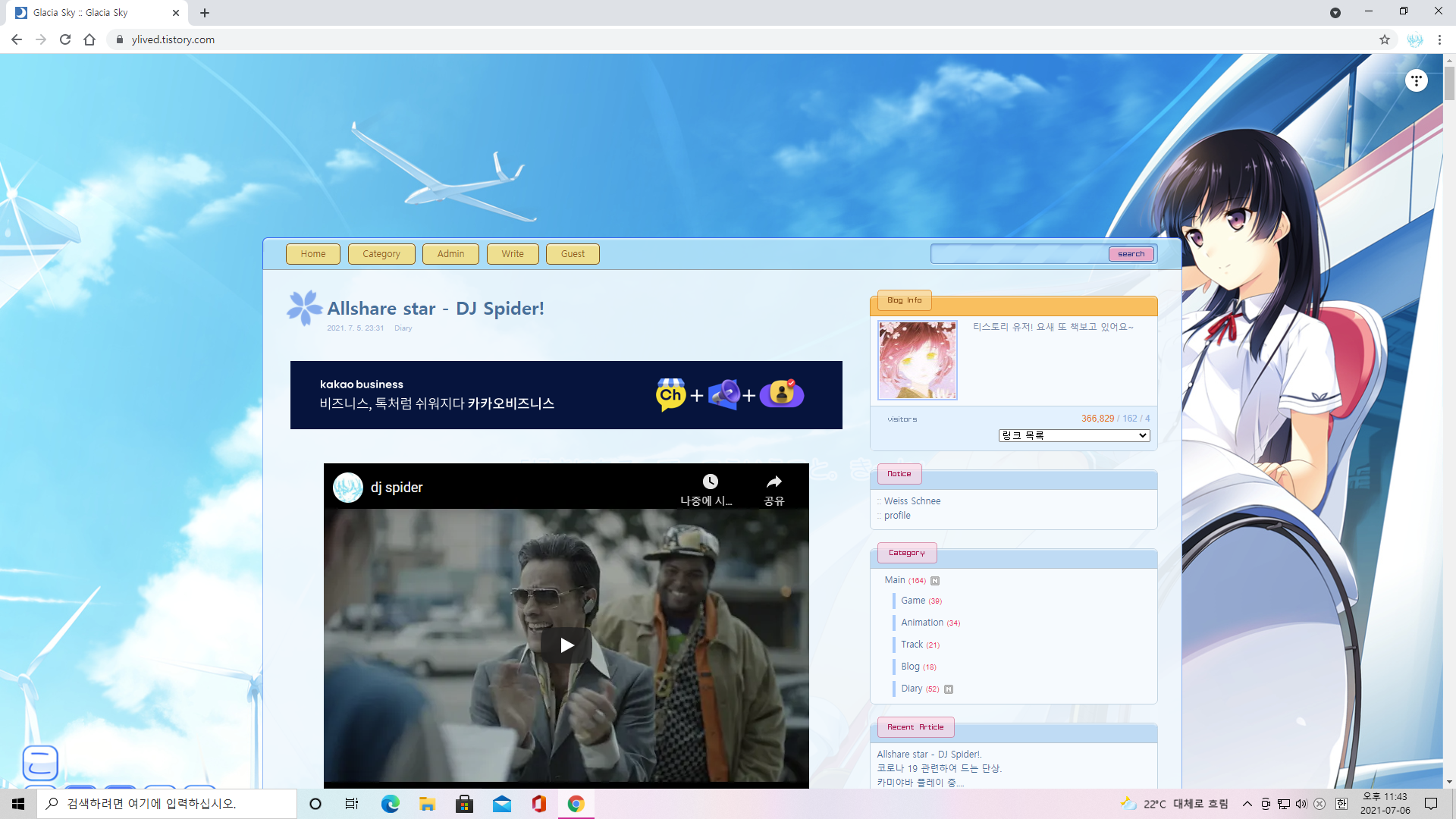Expand the 링크 목록 dropdown
Viewport: 1456px width, 819px height.
(x=1074, y=435)
